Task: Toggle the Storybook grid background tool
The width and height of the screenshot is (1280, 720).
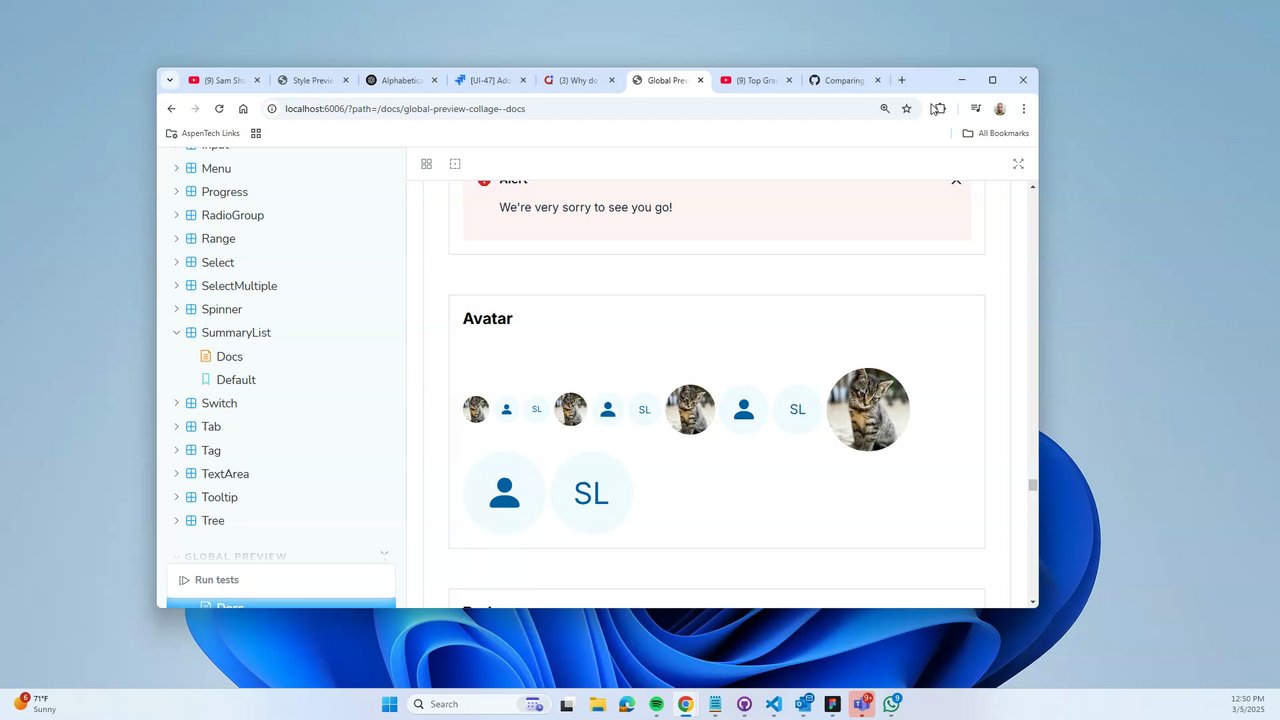Action: click(x=426, y=164)
